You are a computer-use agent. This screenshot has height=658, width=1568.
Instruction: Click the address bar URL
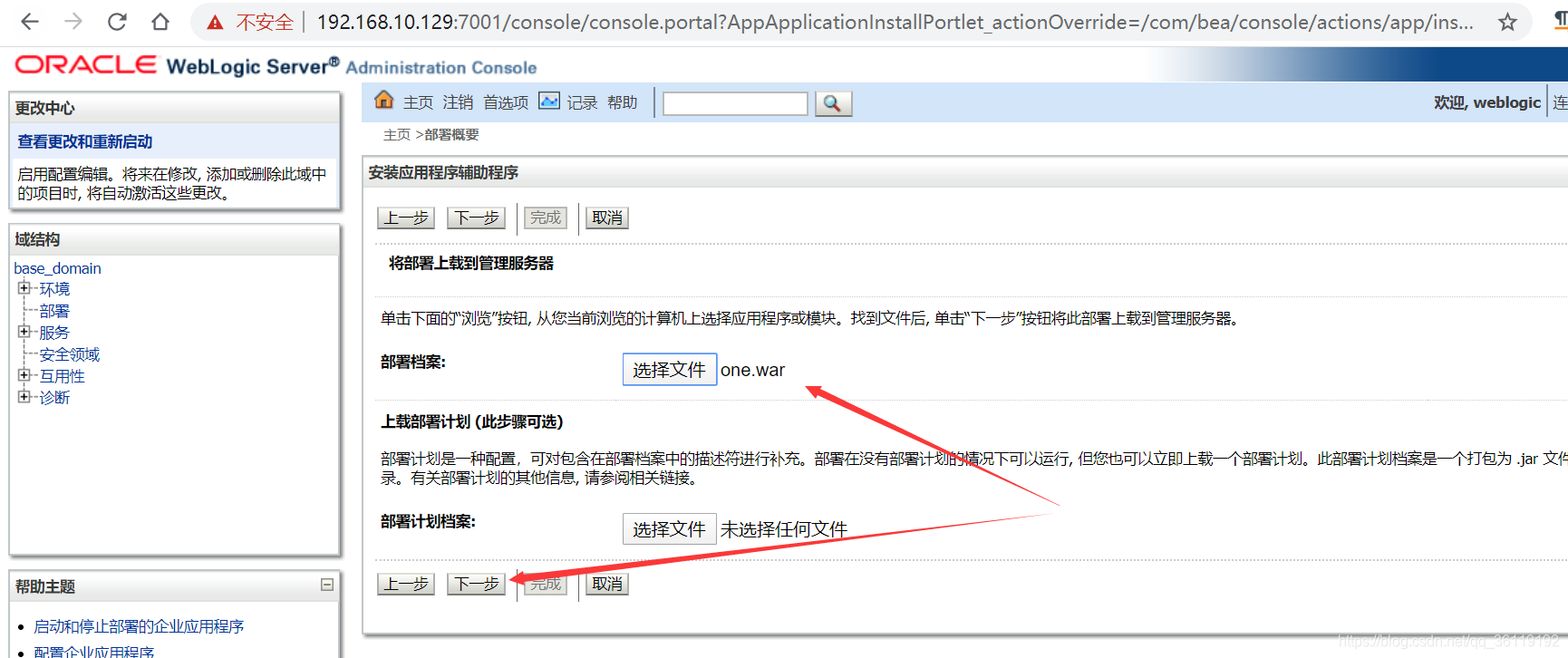click(x=895, y=22)
